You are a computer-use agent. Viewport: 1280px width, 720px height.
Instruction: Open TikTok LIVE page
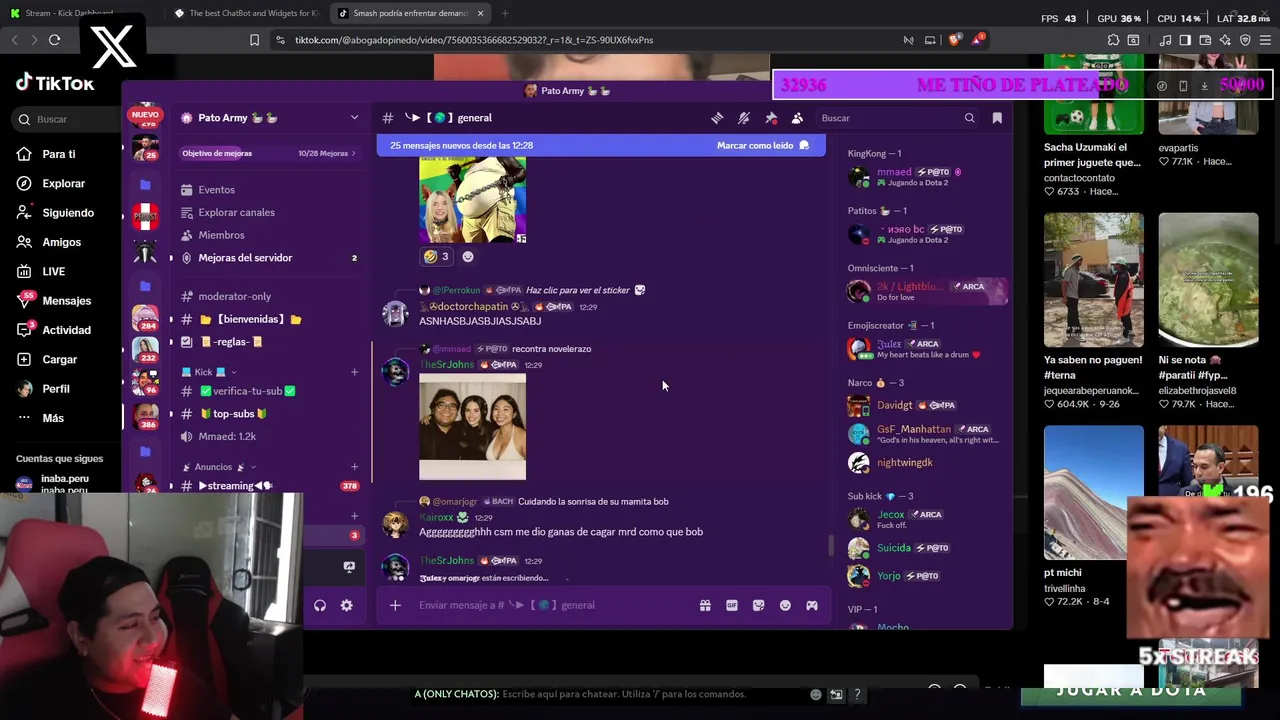tap(54, 271)
